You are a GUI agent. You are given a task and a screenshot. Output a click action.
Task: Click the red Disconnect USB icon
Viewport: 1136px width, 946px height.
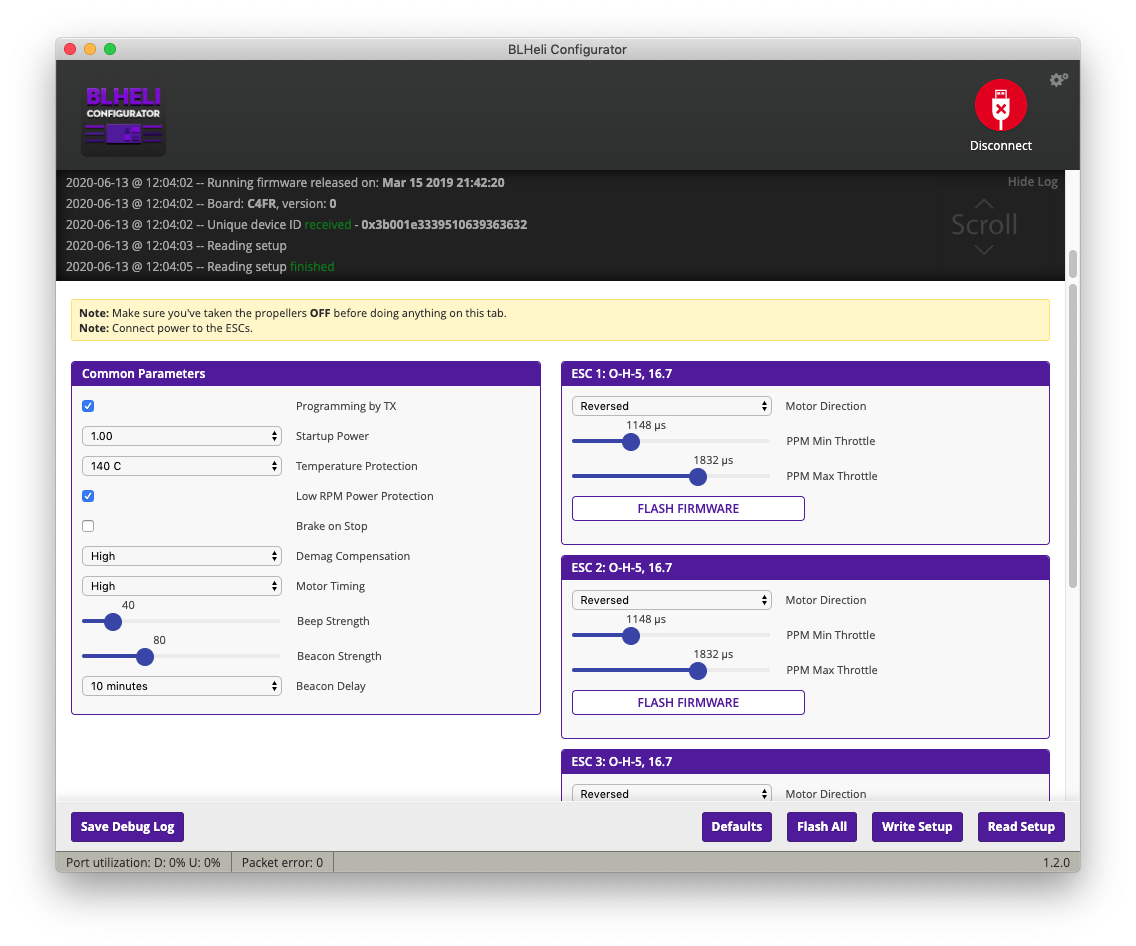[1001, 106]
